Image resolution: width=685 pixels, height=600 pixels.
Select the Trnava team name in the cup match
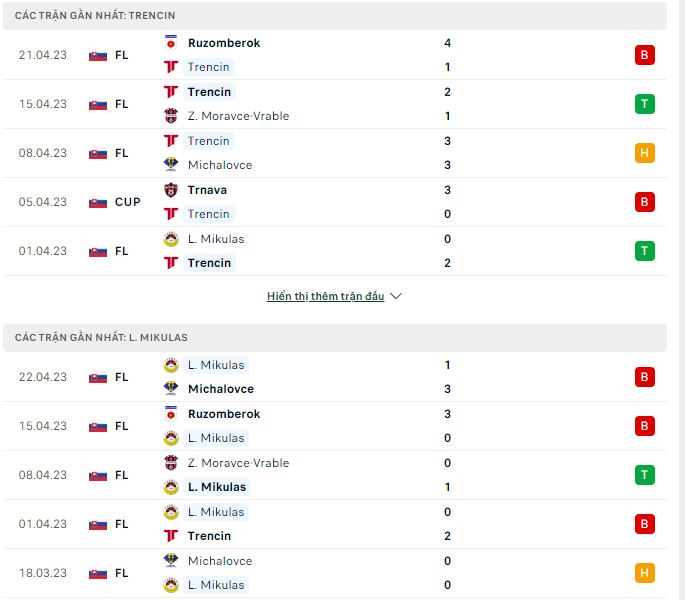pyautogui.click(x=207, y=190)
